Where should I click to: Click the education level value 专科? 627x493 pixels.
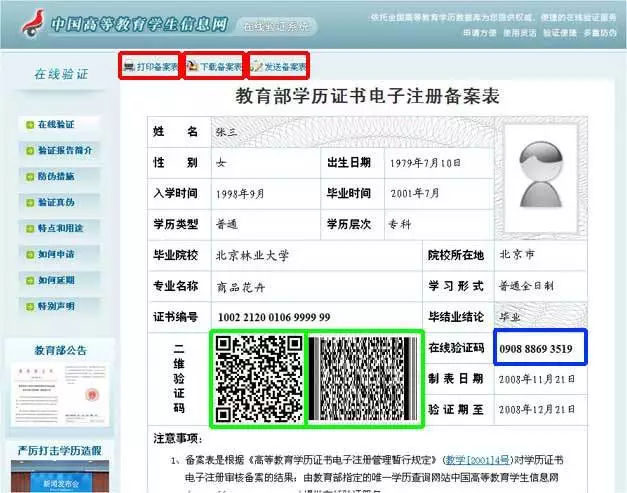tap(400, 224)
